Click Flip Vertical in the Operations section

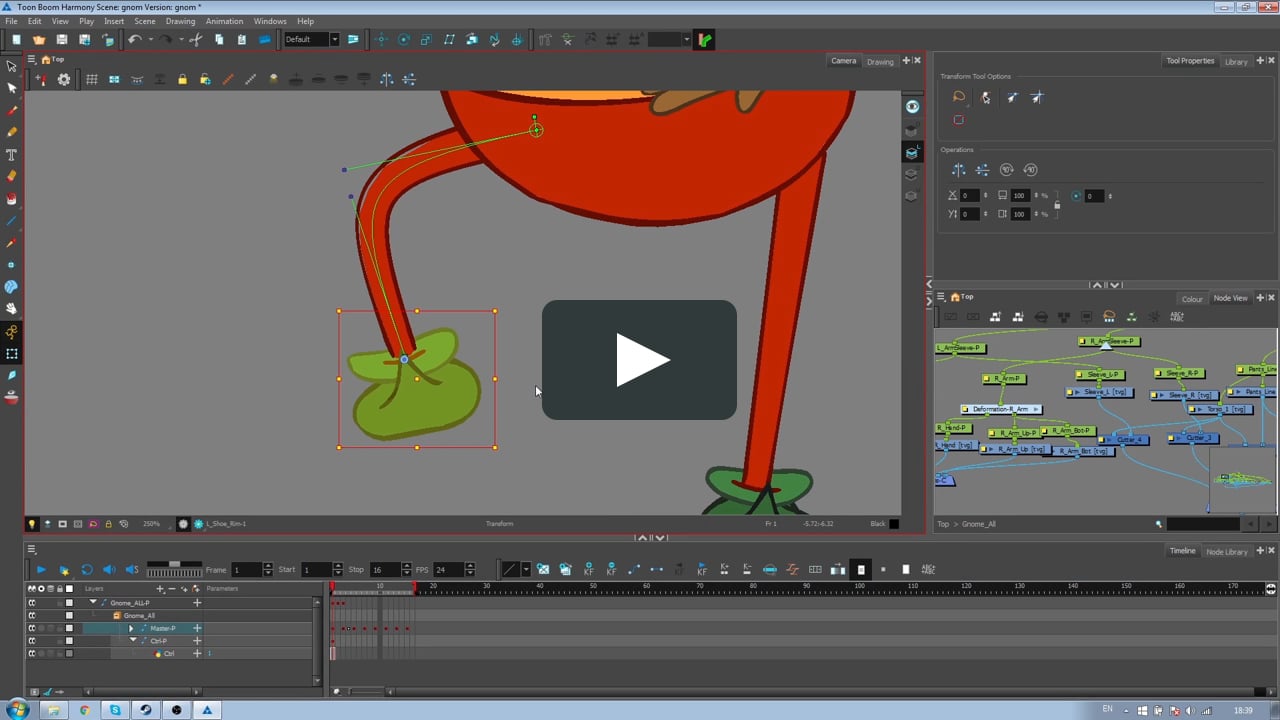point(983,170)
